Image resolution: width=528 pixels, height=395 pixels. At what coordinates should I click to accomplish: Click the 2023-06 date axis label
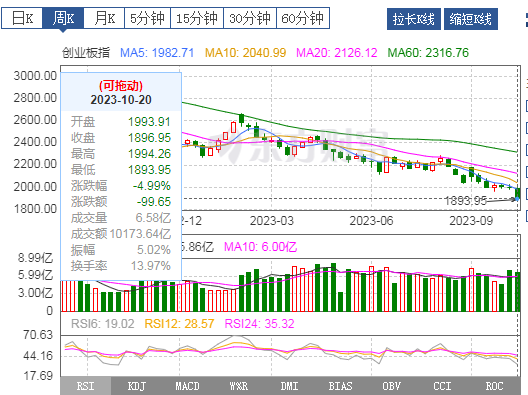click(x=371, y=221)
